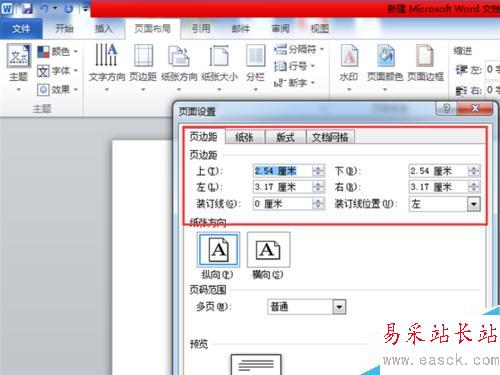Open the 主题 themes gallery
Viewport: 500px width, 375px height.
point(19,67)
